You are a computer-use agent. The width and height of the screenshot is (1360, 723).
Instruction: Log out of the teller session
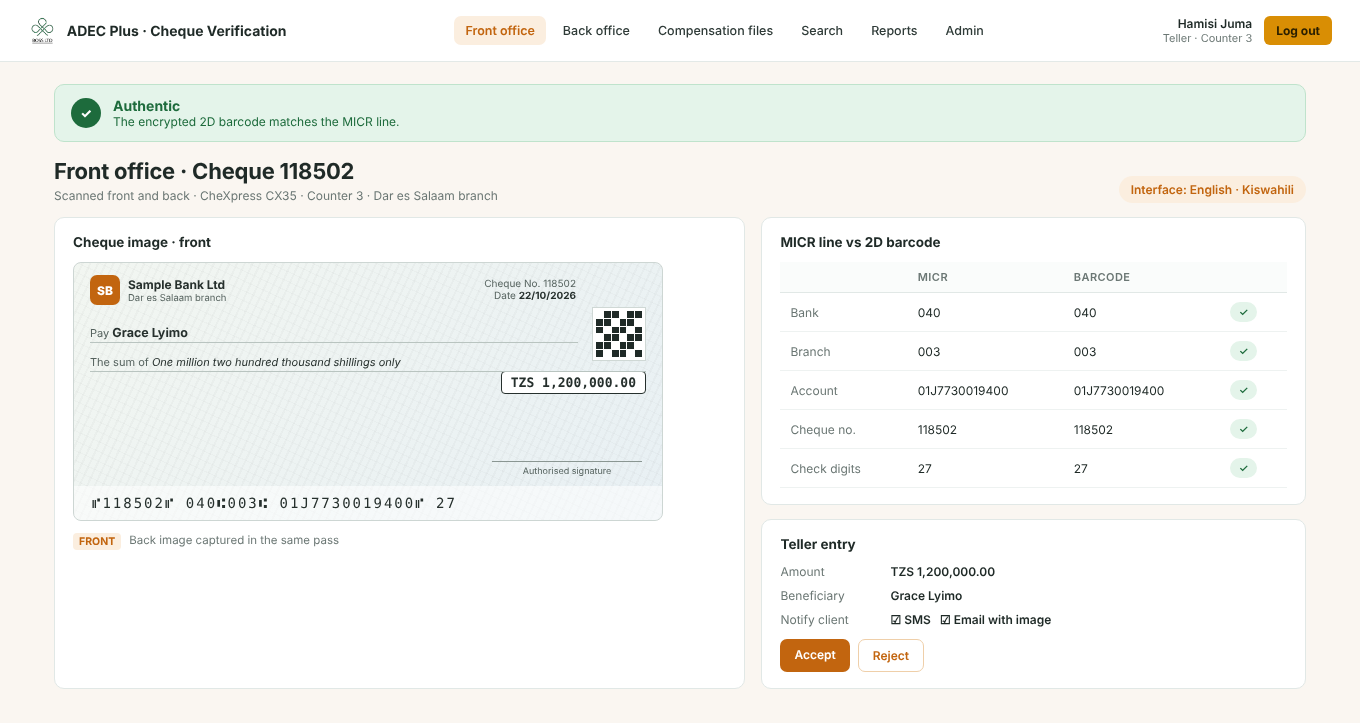click(1298, 31)
